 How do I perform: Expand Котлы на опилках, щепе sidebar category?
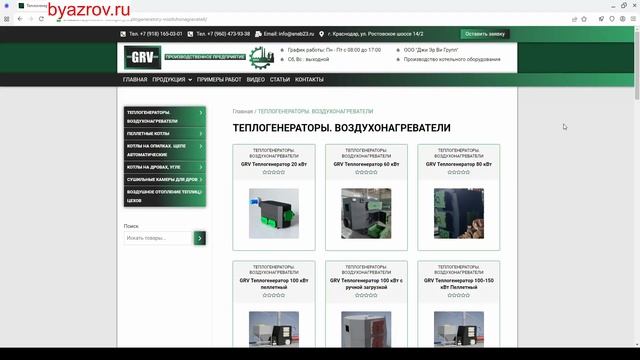coord(165,150)
